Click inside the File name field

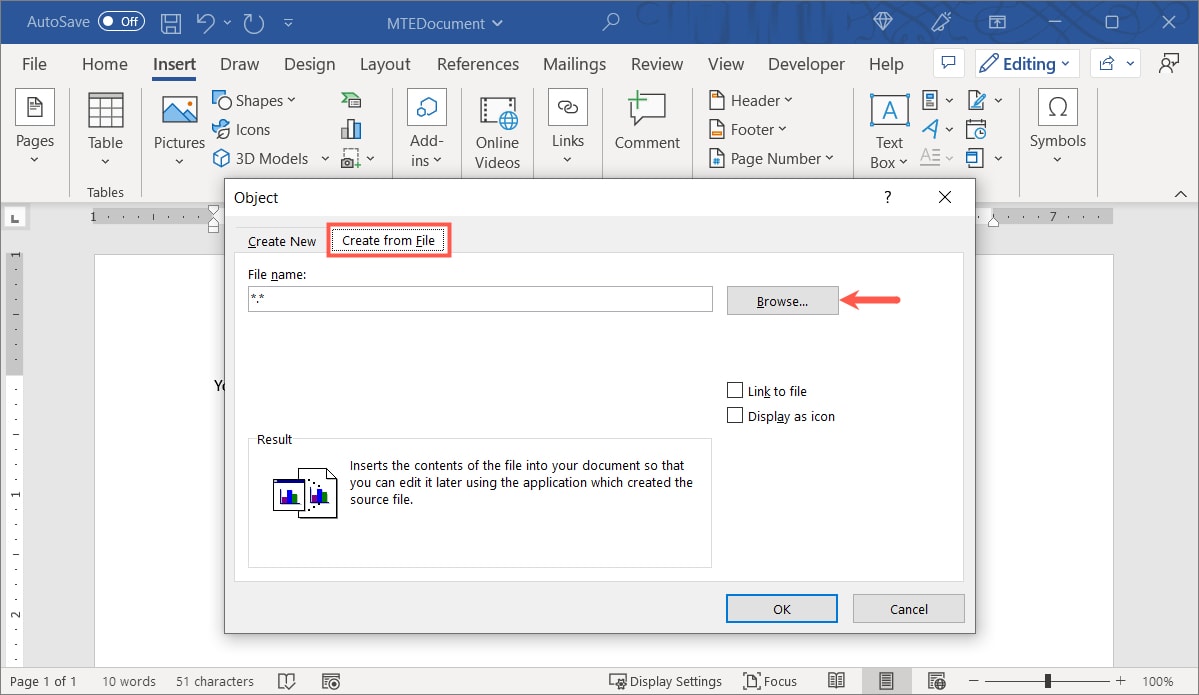coord(480,299)
